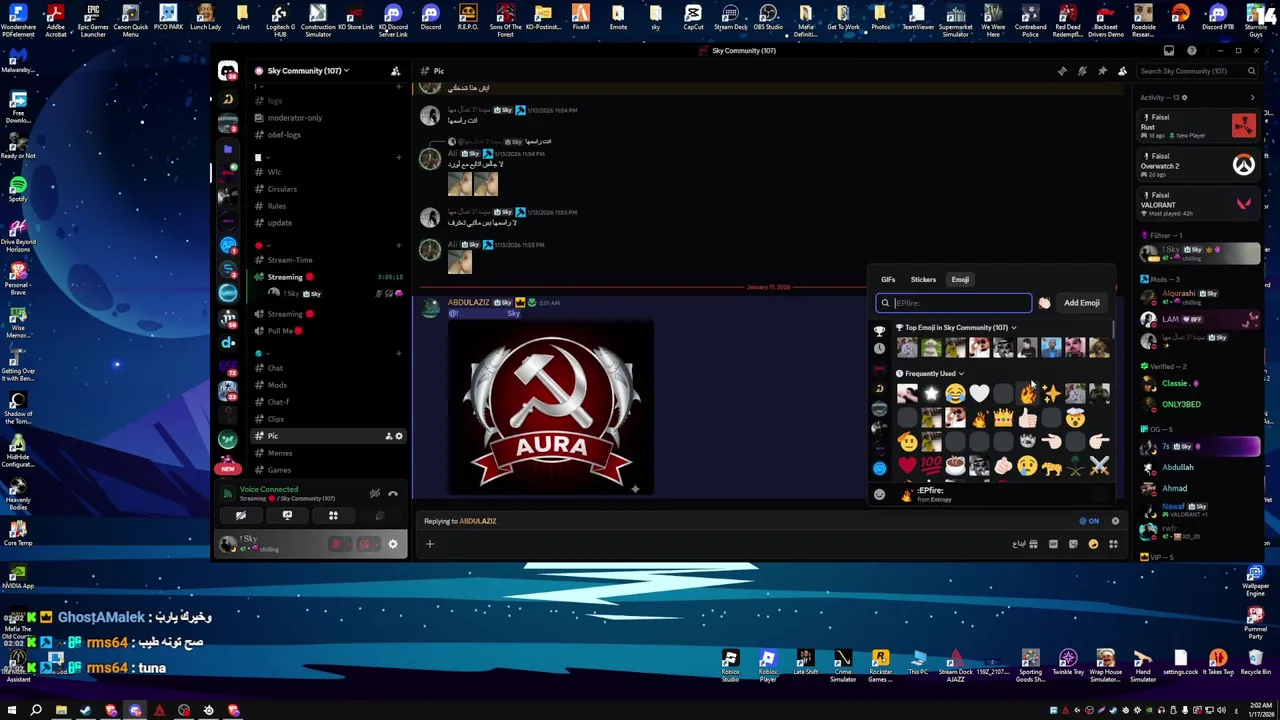Toggle reply mention ON switch

(x=1089, y=521)
